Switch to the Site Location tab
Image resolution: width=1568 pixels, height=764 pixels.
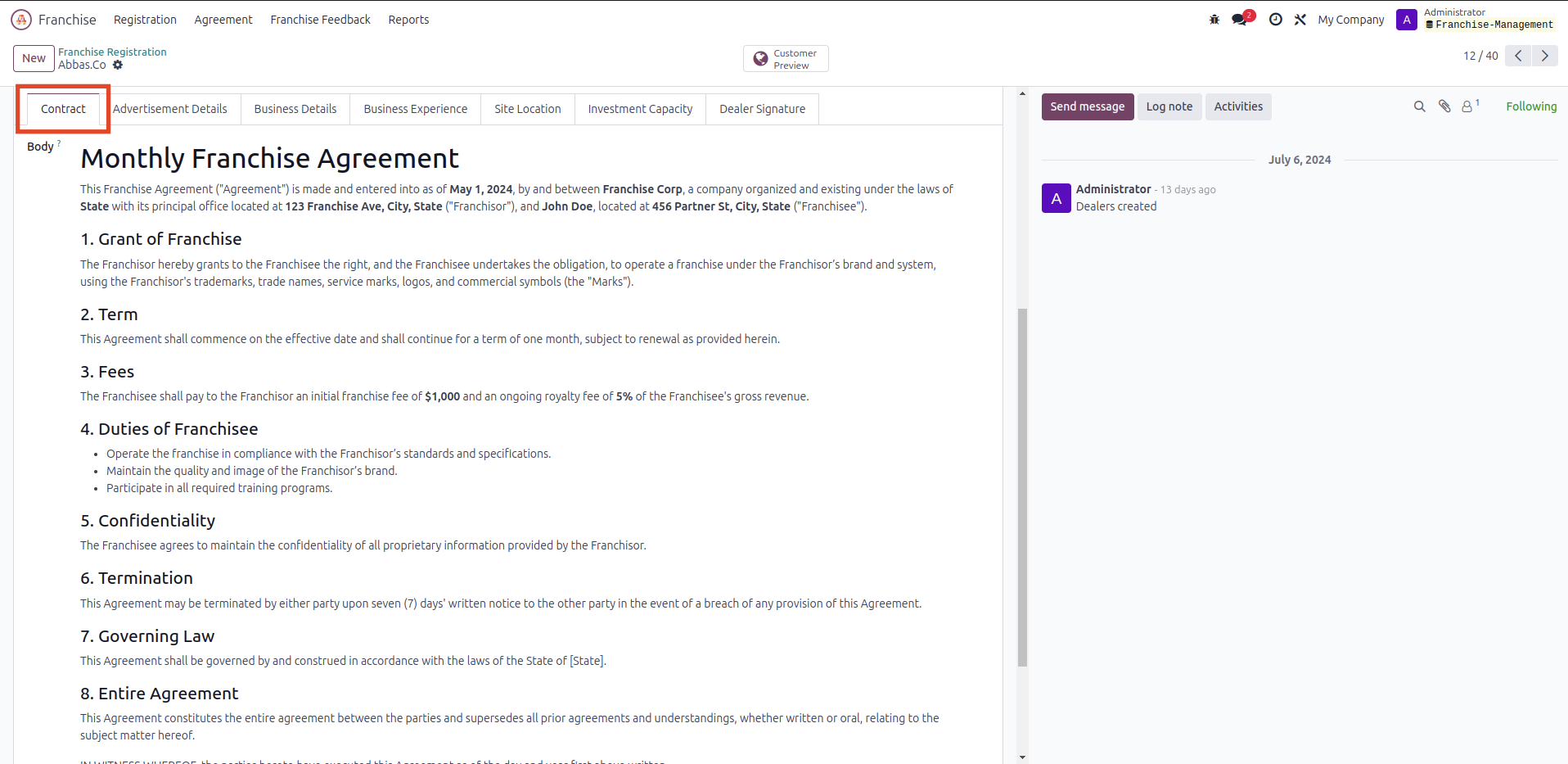[528, 109]
